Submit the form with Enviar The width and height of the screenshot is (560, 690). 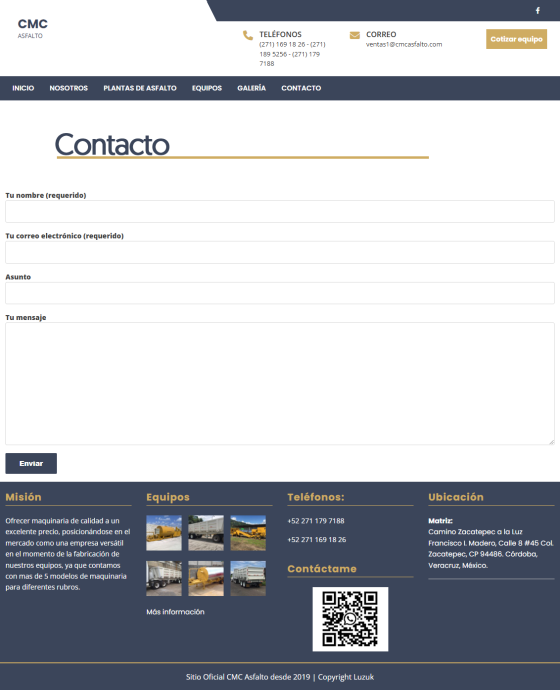[31, 463]
